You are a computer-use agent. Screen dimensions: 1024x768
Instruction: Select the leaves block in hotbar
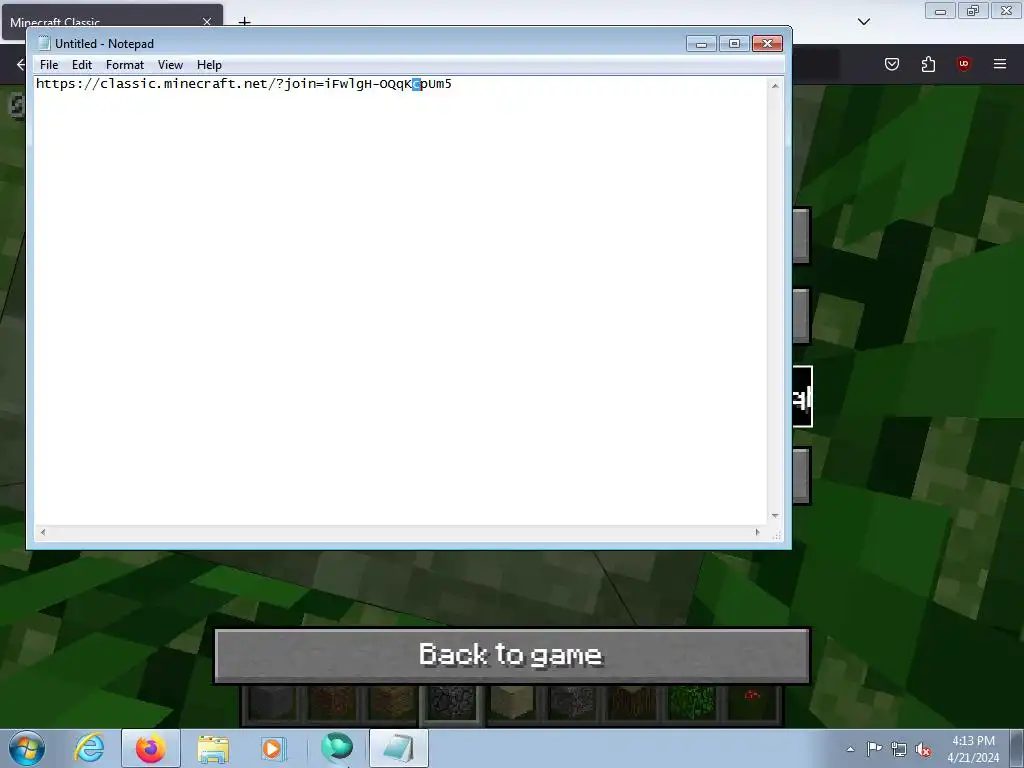(x=692, y=704)
